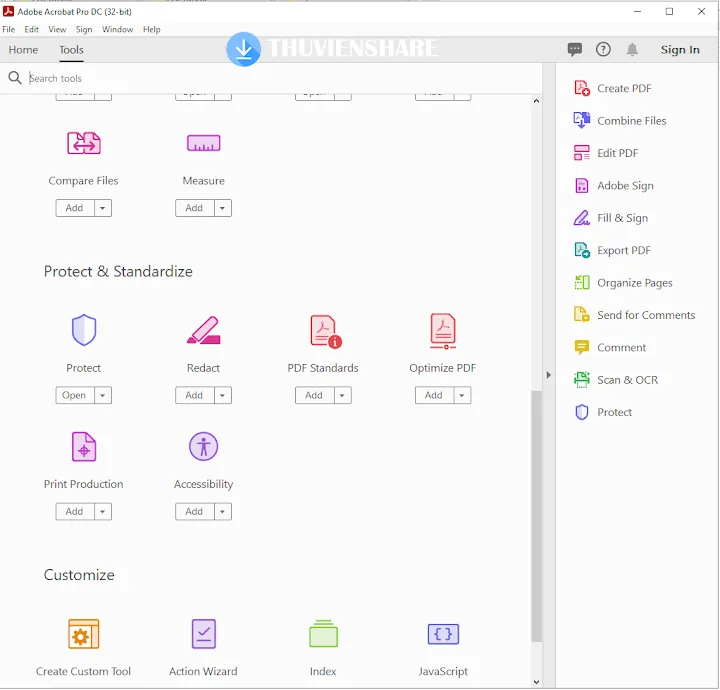
Task: Click the Sign In link
Action: coord(680,50)
